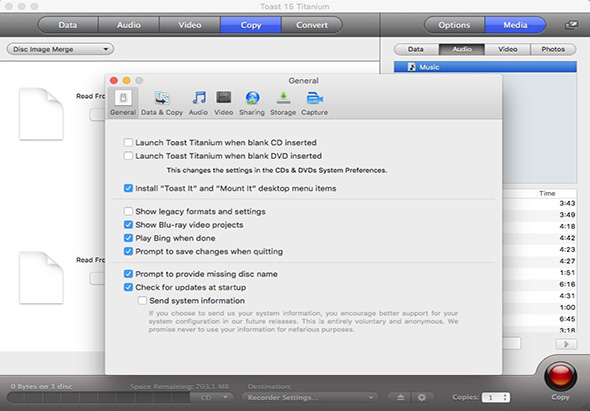The image size is (590, 411).
Task: Click the Copies number field
Action: [491, 397]
